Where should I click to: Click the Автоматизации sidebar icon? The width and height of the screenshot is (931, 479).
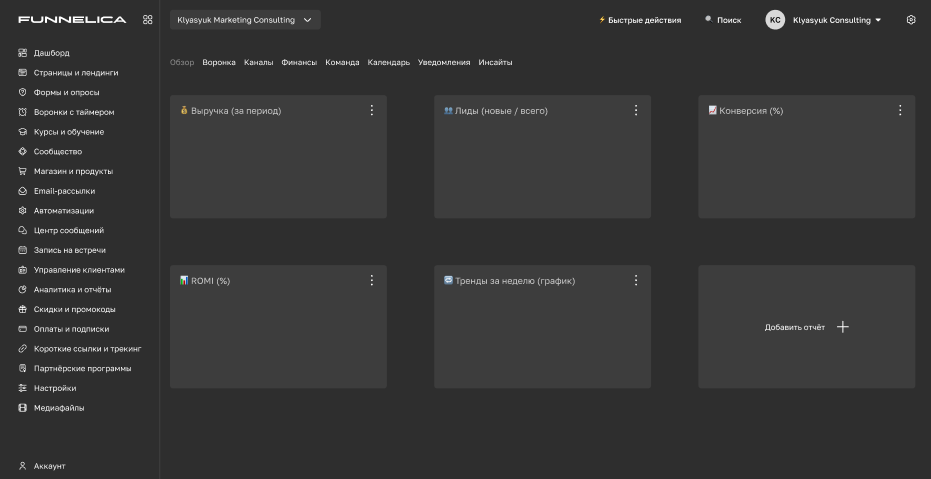coord(23,211)
